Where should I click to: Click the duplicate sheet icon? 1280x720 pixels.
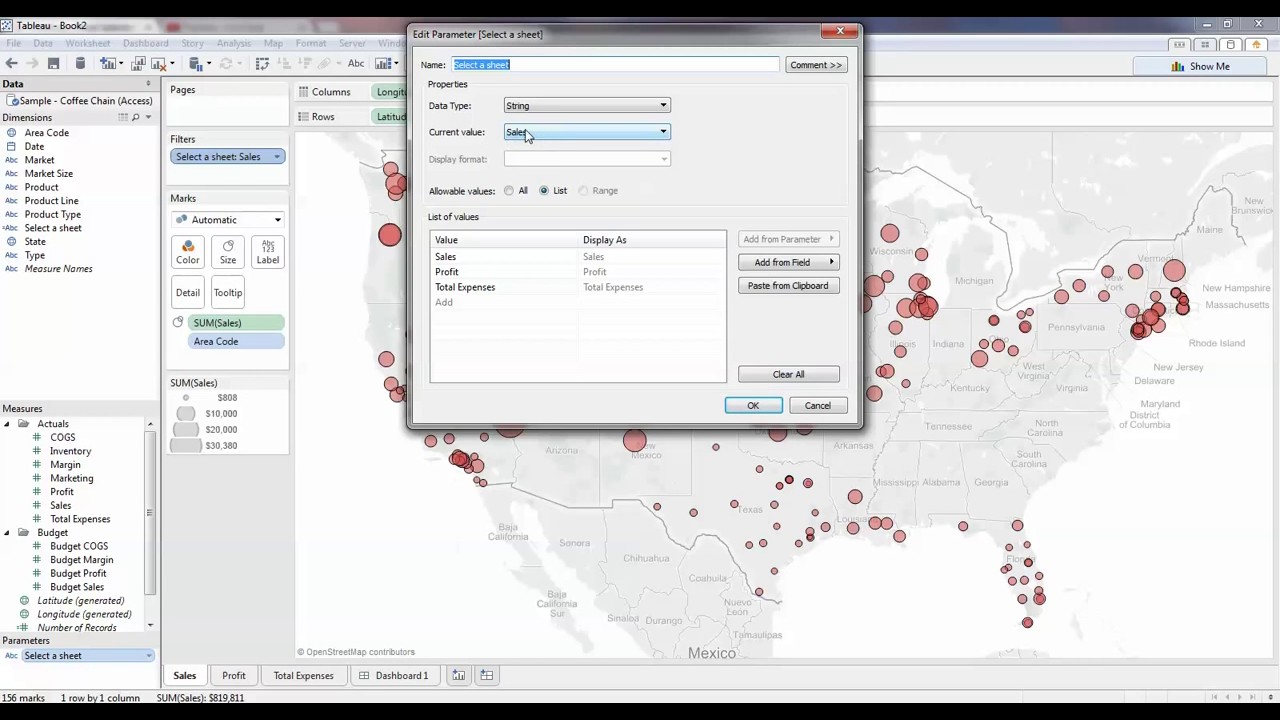(x=139, y=64)
